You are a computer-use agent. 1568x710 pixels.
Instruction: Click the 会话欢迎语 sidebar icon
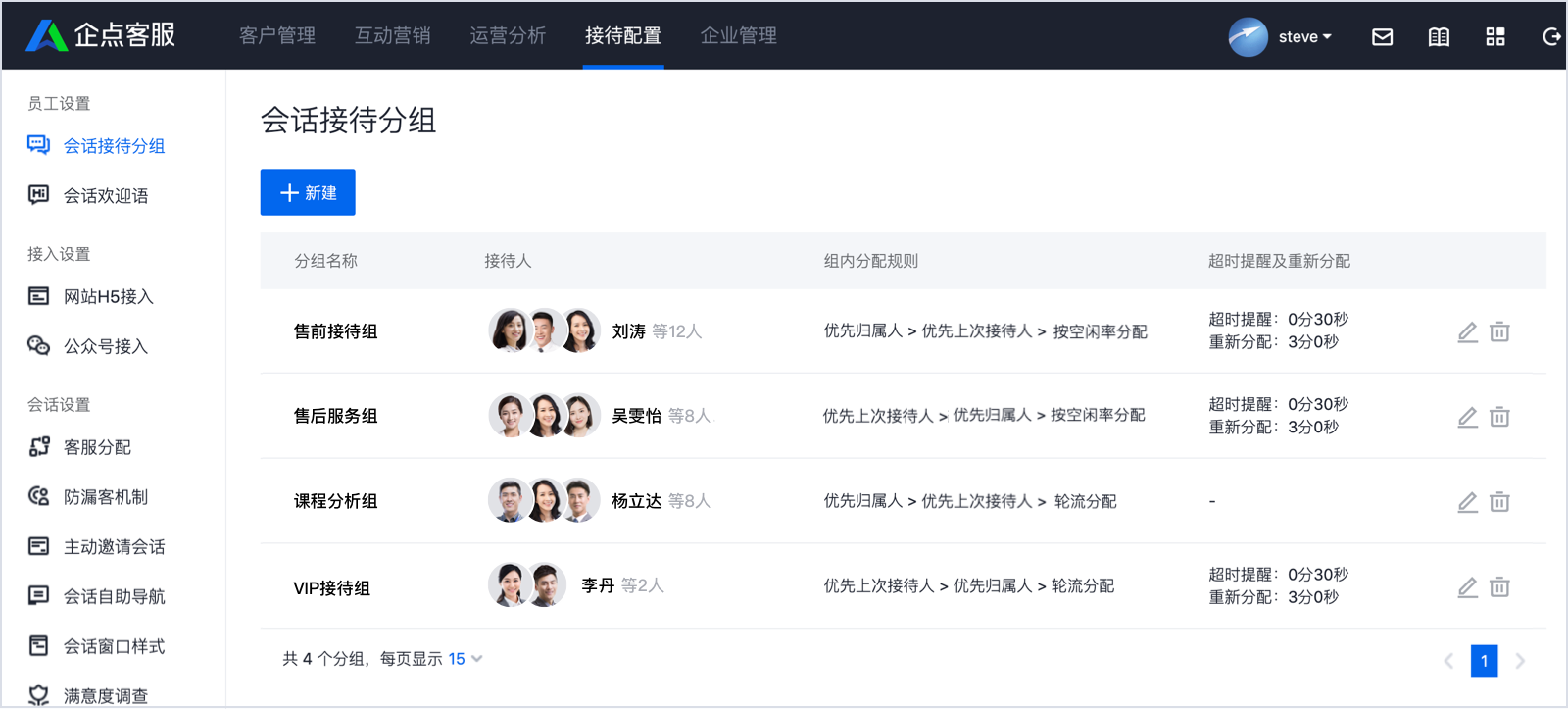coord(38,194)
